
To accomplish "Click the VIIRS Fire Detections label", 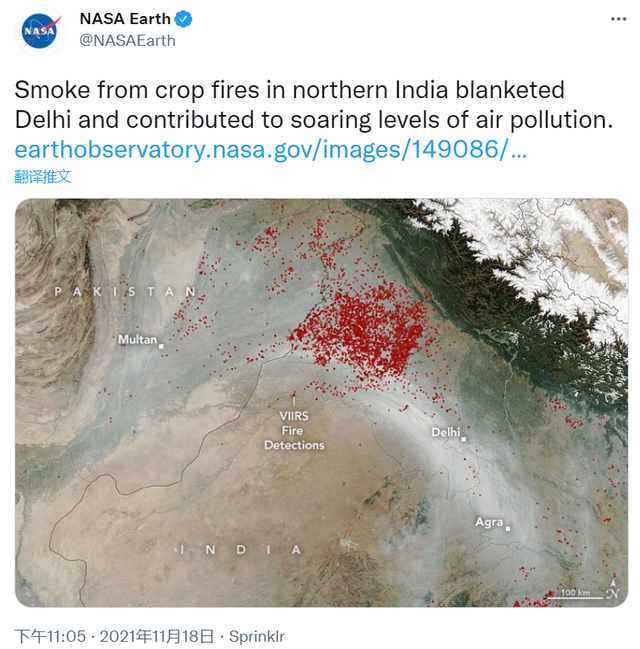I will (x=294, y=430).
